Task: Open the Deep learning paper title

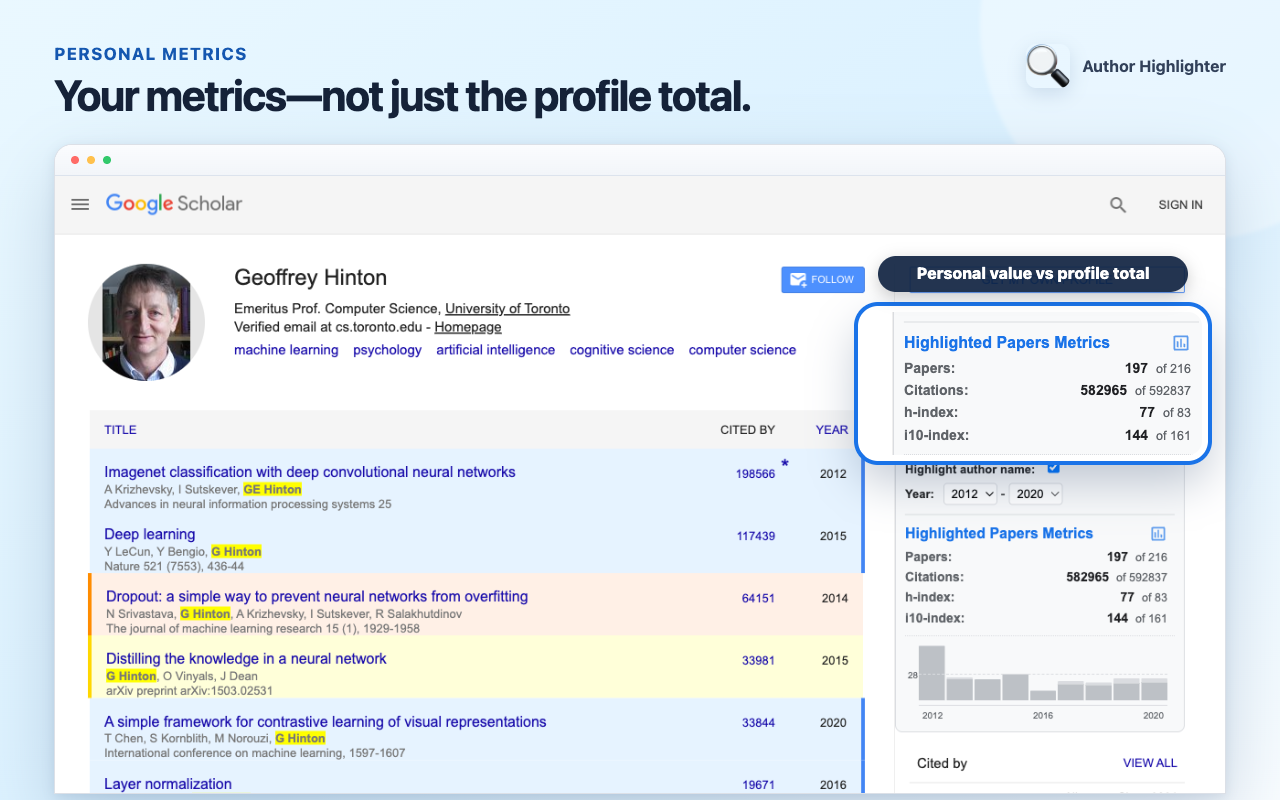Action: [x=150, y=534]
